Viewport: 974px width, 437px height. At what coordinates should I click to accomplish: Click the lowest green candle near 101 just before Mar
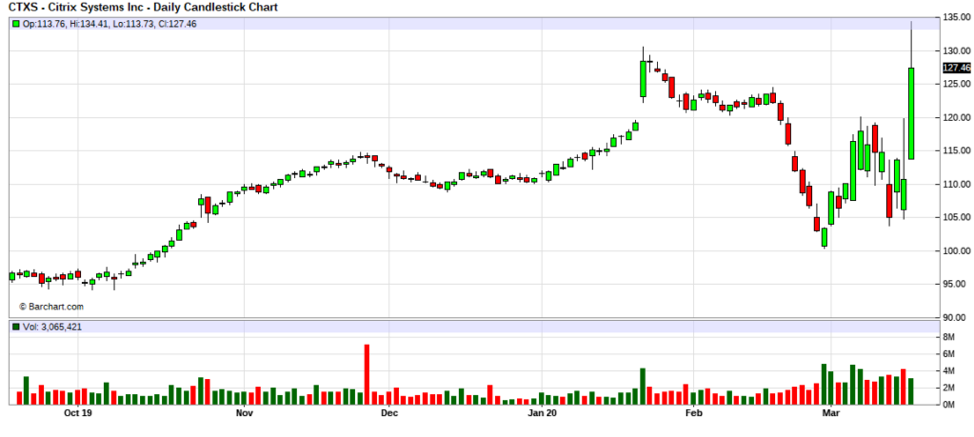(824, 237)
